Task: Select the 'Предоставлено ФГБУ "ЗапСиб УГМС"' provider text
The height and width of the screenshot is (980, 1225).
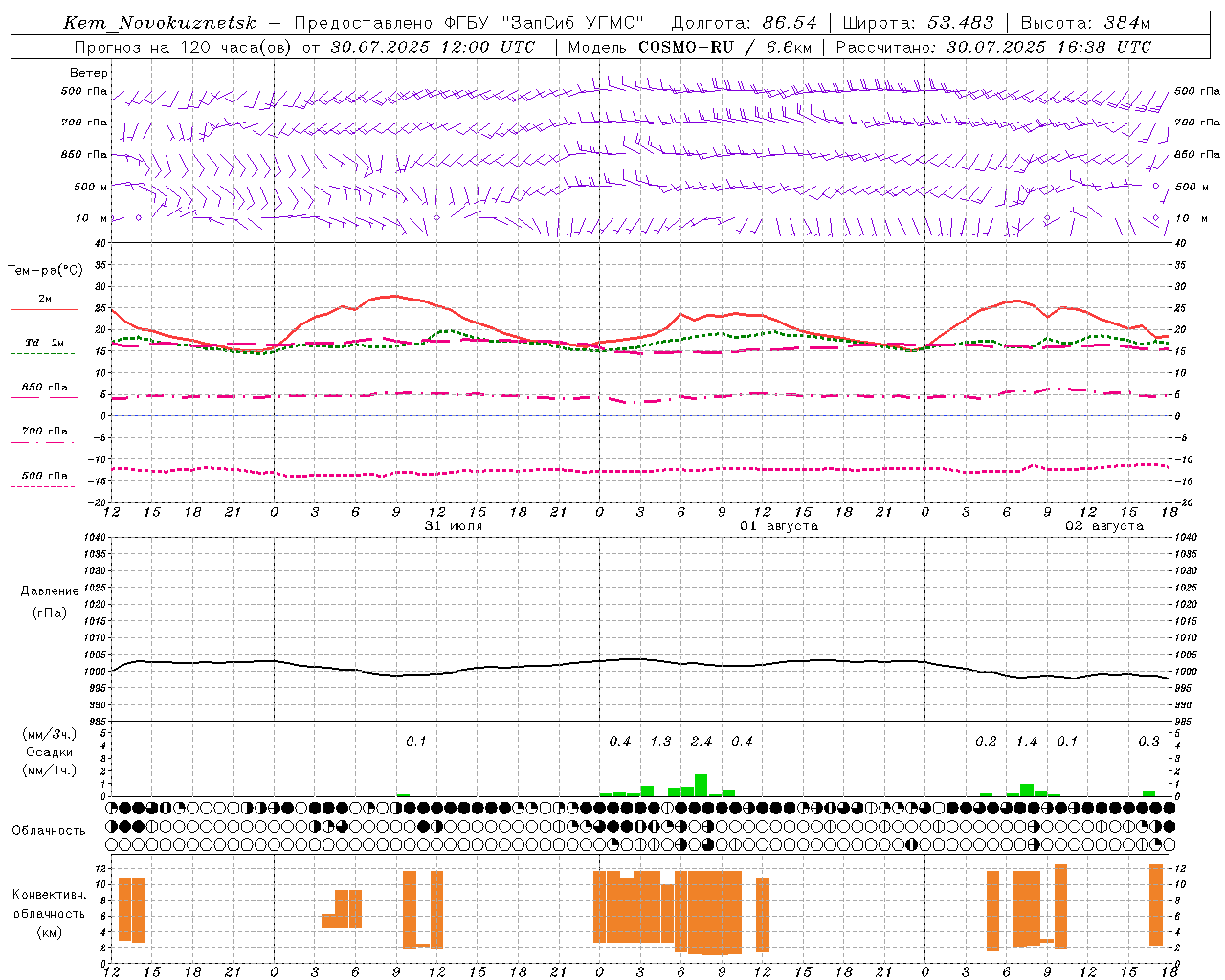Action: click(469, 23)
